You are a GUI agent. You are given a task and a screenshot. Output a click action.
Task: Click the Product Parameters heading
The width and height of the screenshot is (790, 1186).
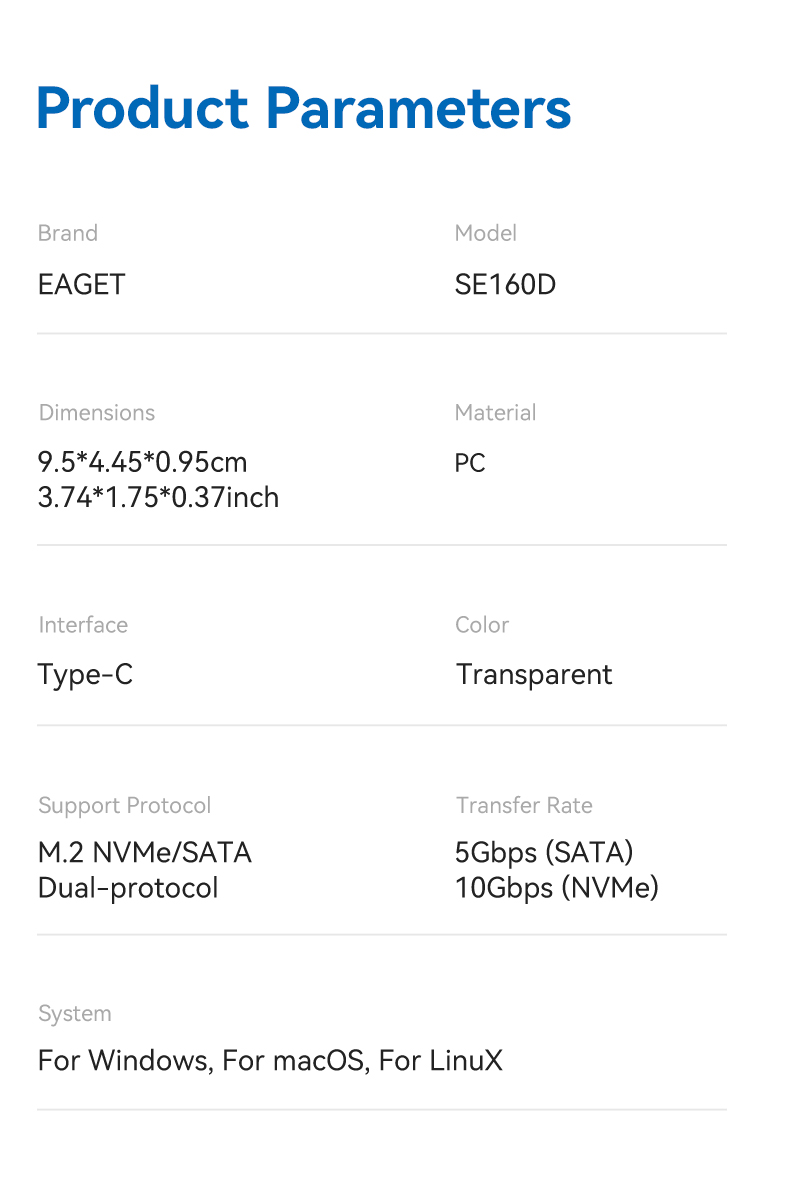303,109
